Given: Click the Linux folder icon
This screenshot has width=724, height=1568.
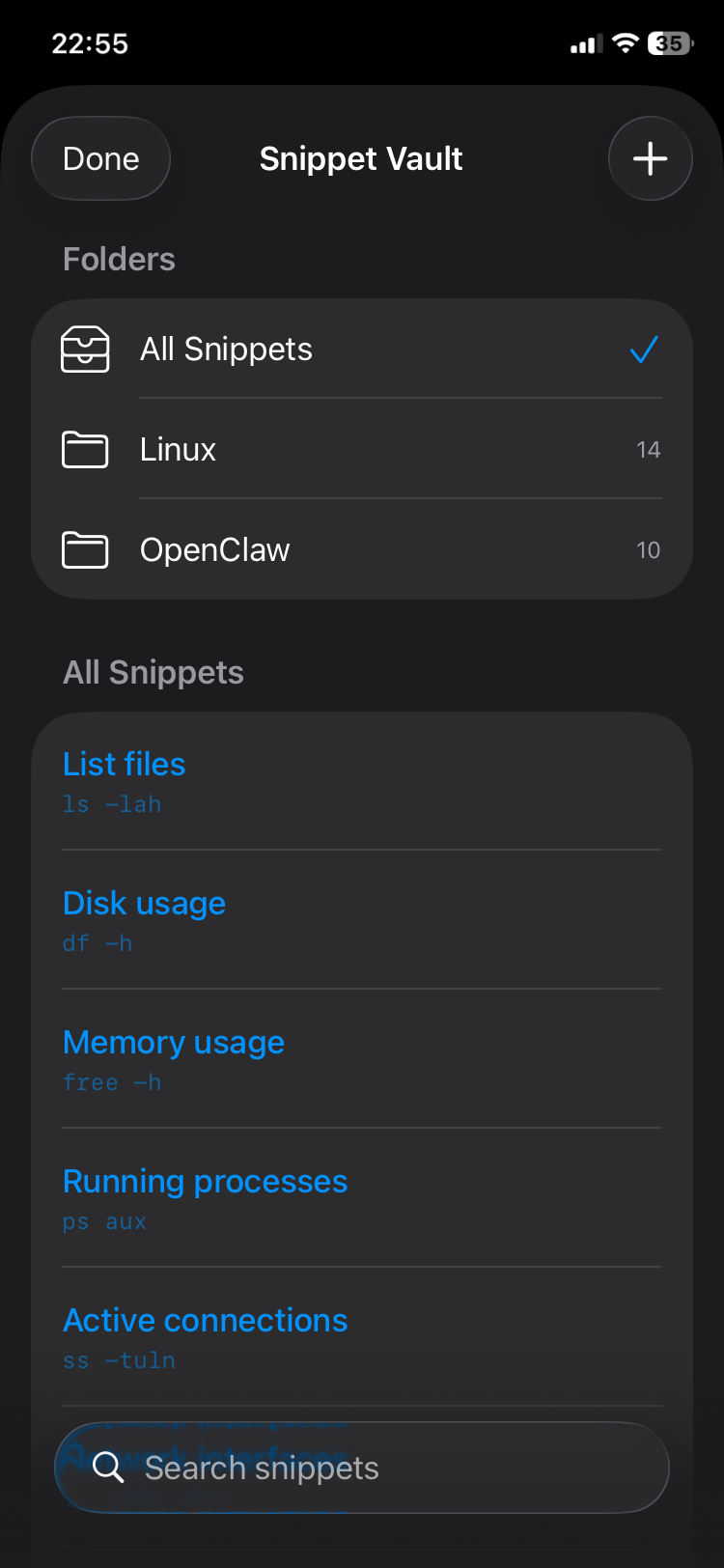Looking at the screenshot, I should tap(85, 450).
